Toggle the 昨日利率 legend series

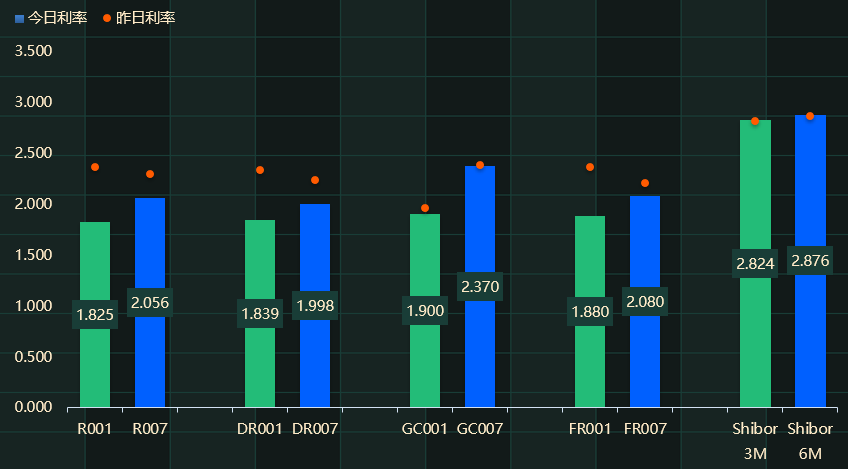[x=139, y=18]
